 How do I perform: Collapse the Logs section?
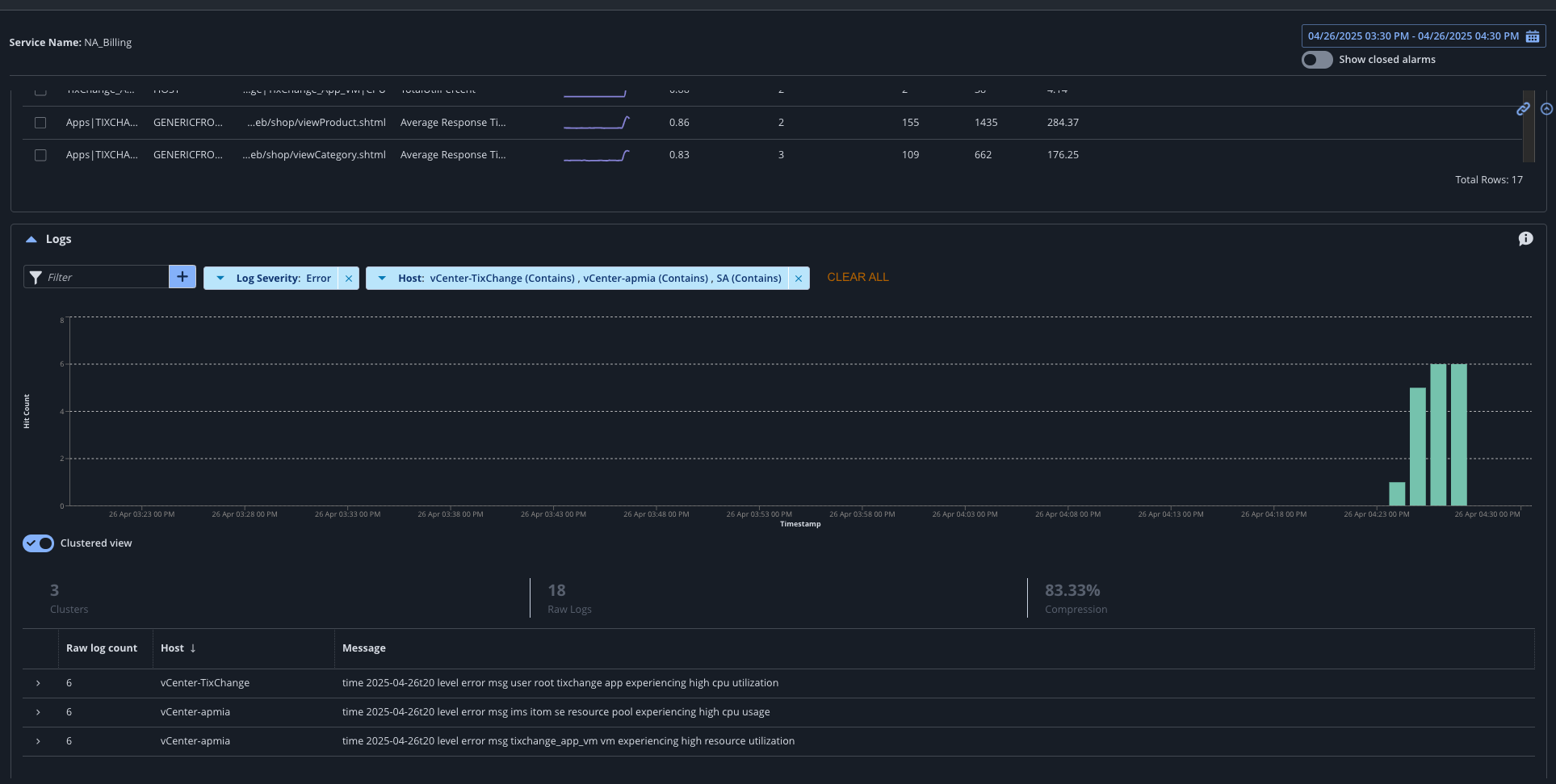pyautogui.click(x=31, y=239)
